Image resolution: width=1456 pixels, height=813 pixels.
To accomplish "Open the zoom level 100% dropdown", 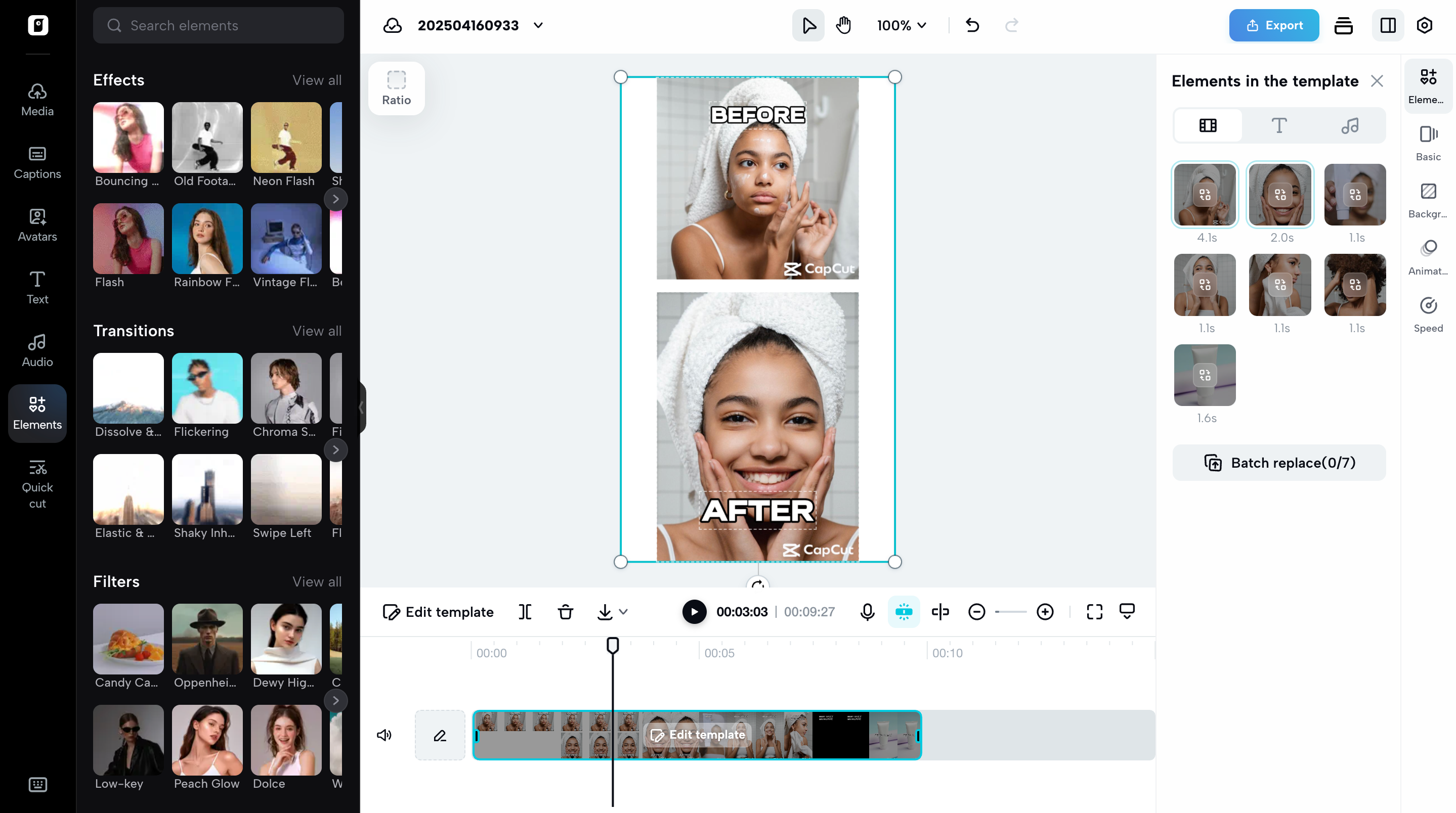I will [x=901, y=25].
